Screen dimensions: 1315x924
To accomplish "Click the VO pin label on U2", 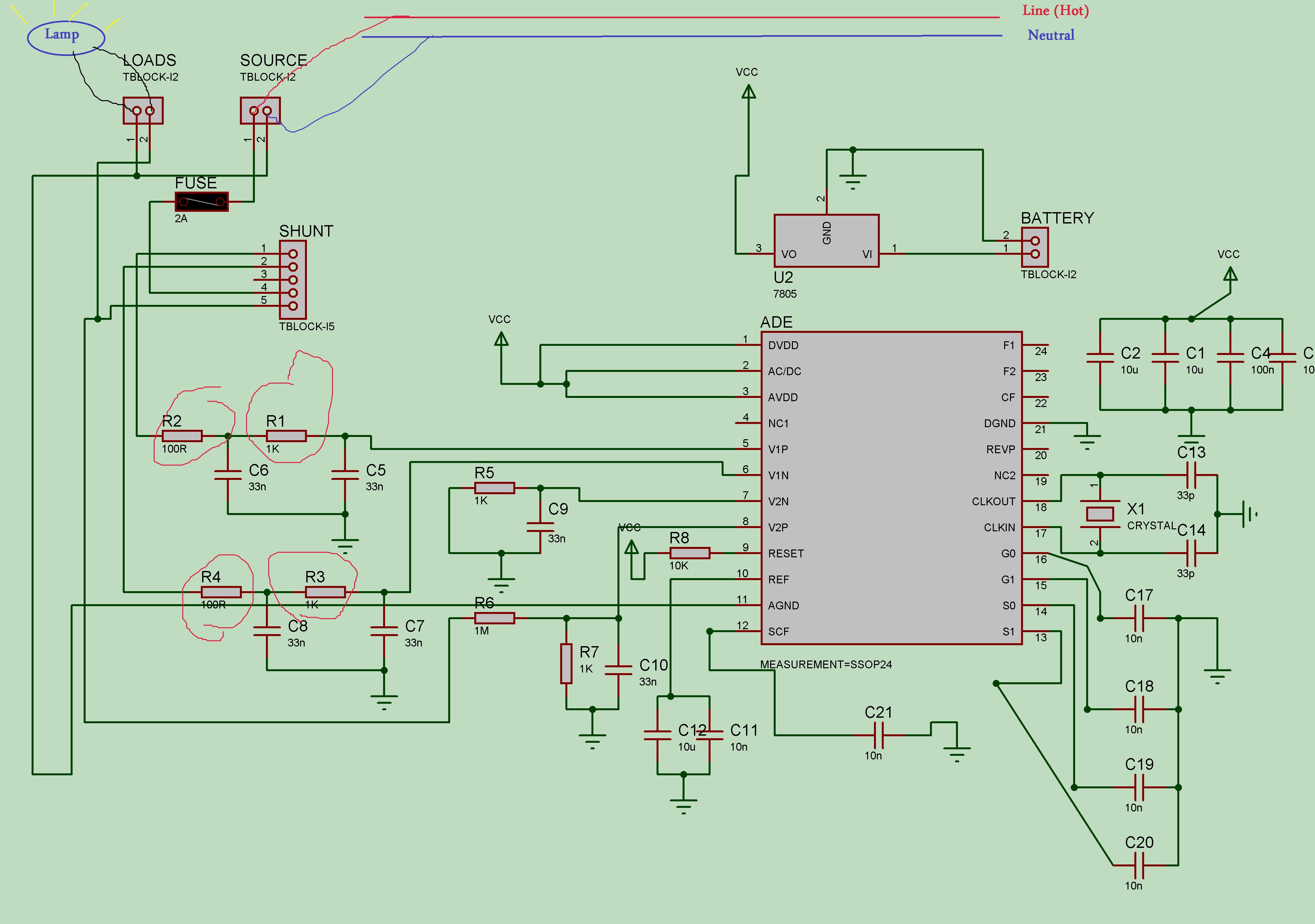I will [x=789, y=254].
